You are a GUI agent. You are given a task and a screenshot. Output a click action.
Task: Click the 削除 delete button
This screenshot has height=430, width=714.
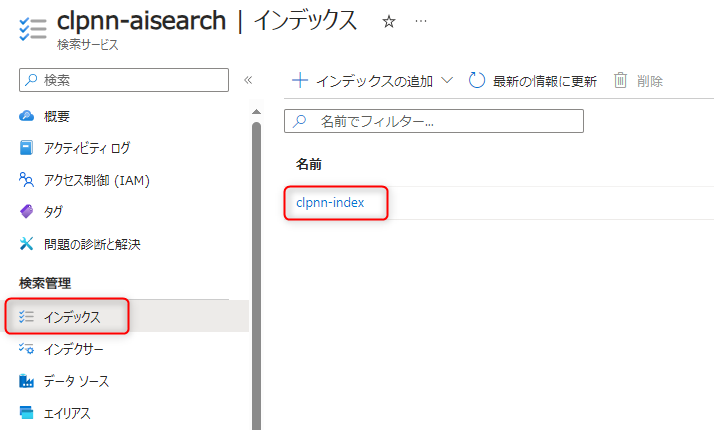click(x=638, y=80)
